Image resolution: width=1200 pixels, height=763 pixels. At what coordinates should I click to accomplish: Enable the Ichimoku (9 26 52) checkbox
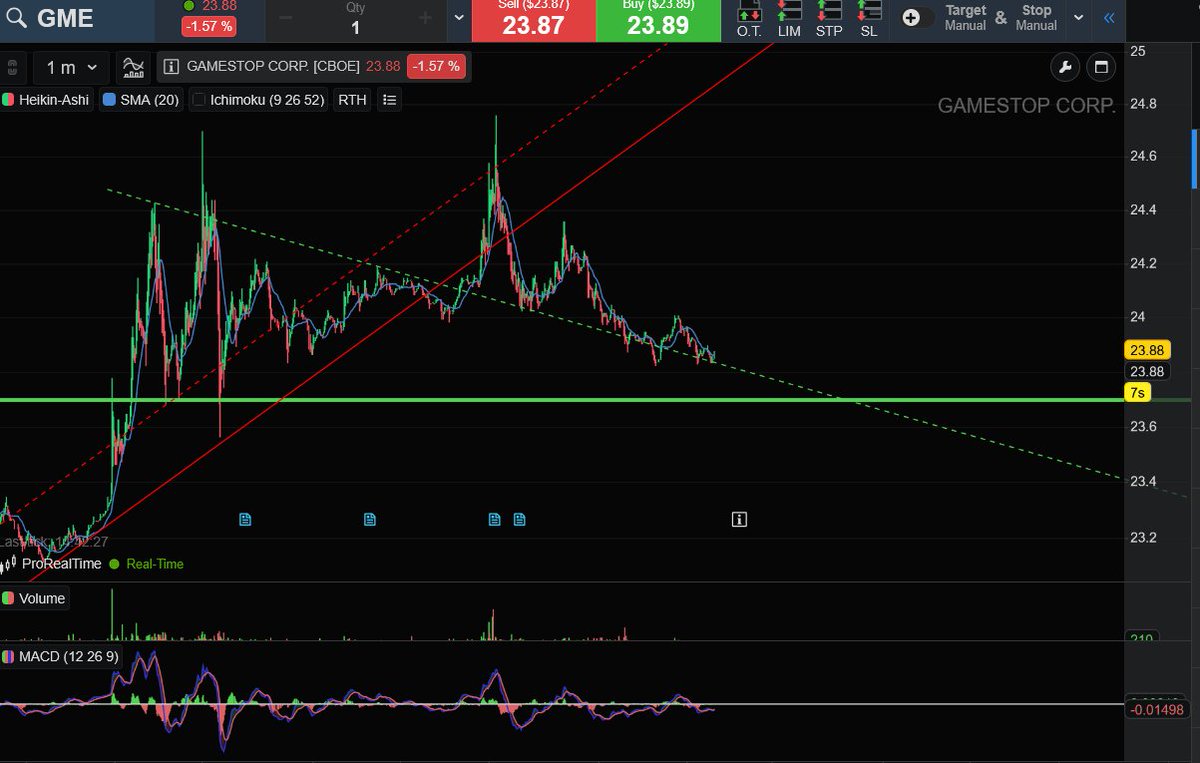(199, 100)
